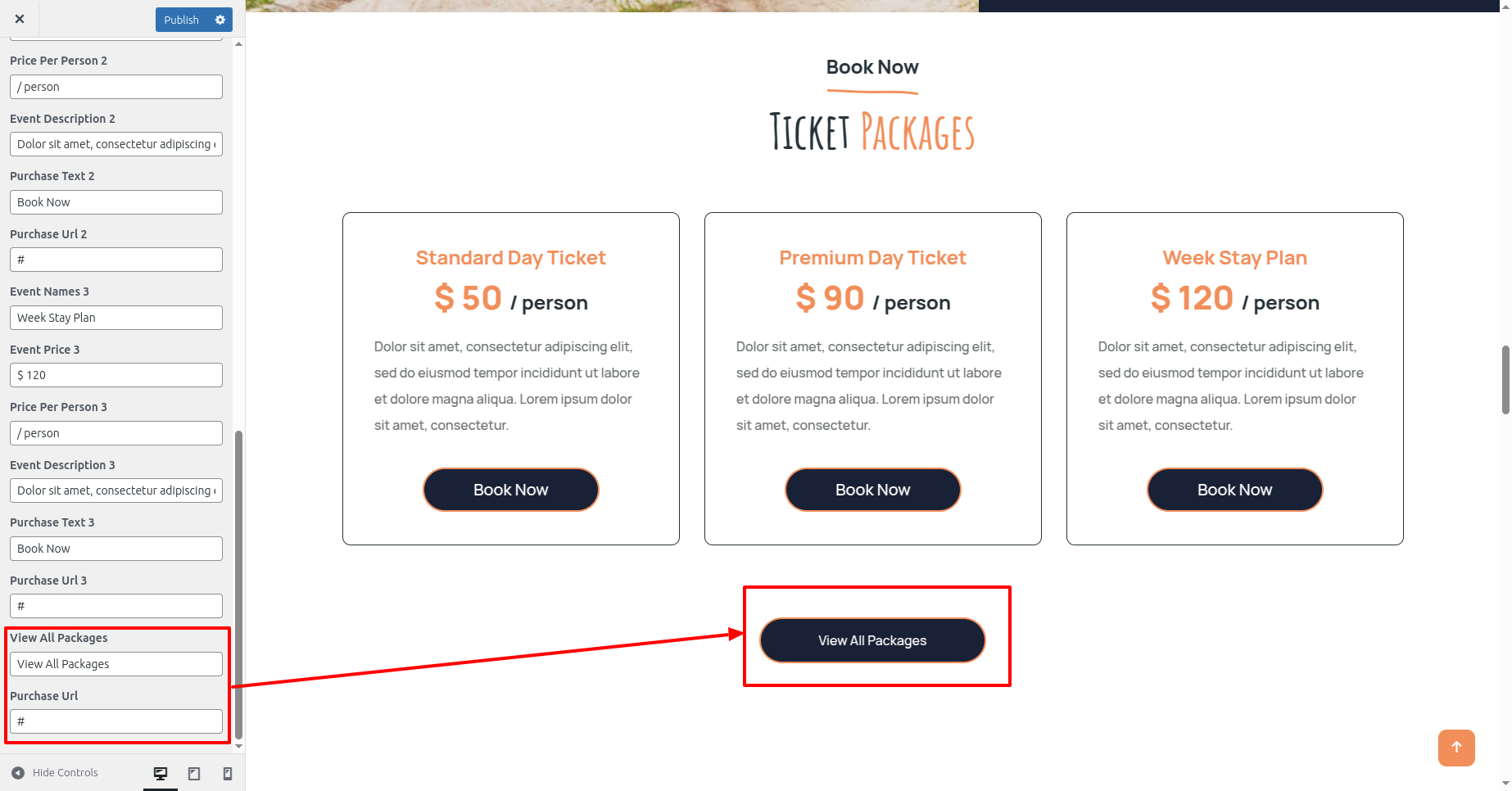The image size is (1512, 791).
Task: Click Book Now on Premium Day Ticket
Action: pyautogui.click(x=873, y=490)
